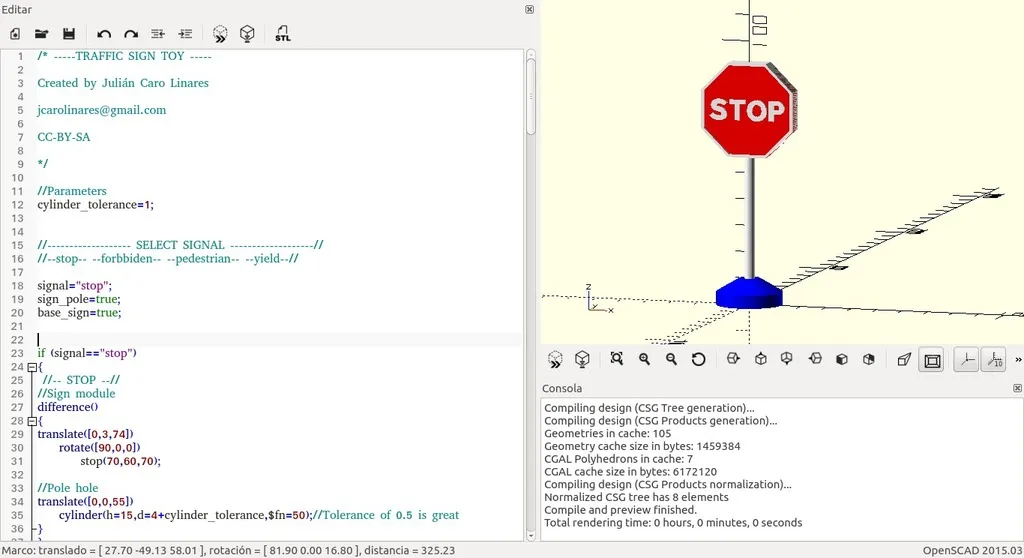Save the file with the floppy icon
This screenshot has width=1024, height=558.
pos(69,34)
